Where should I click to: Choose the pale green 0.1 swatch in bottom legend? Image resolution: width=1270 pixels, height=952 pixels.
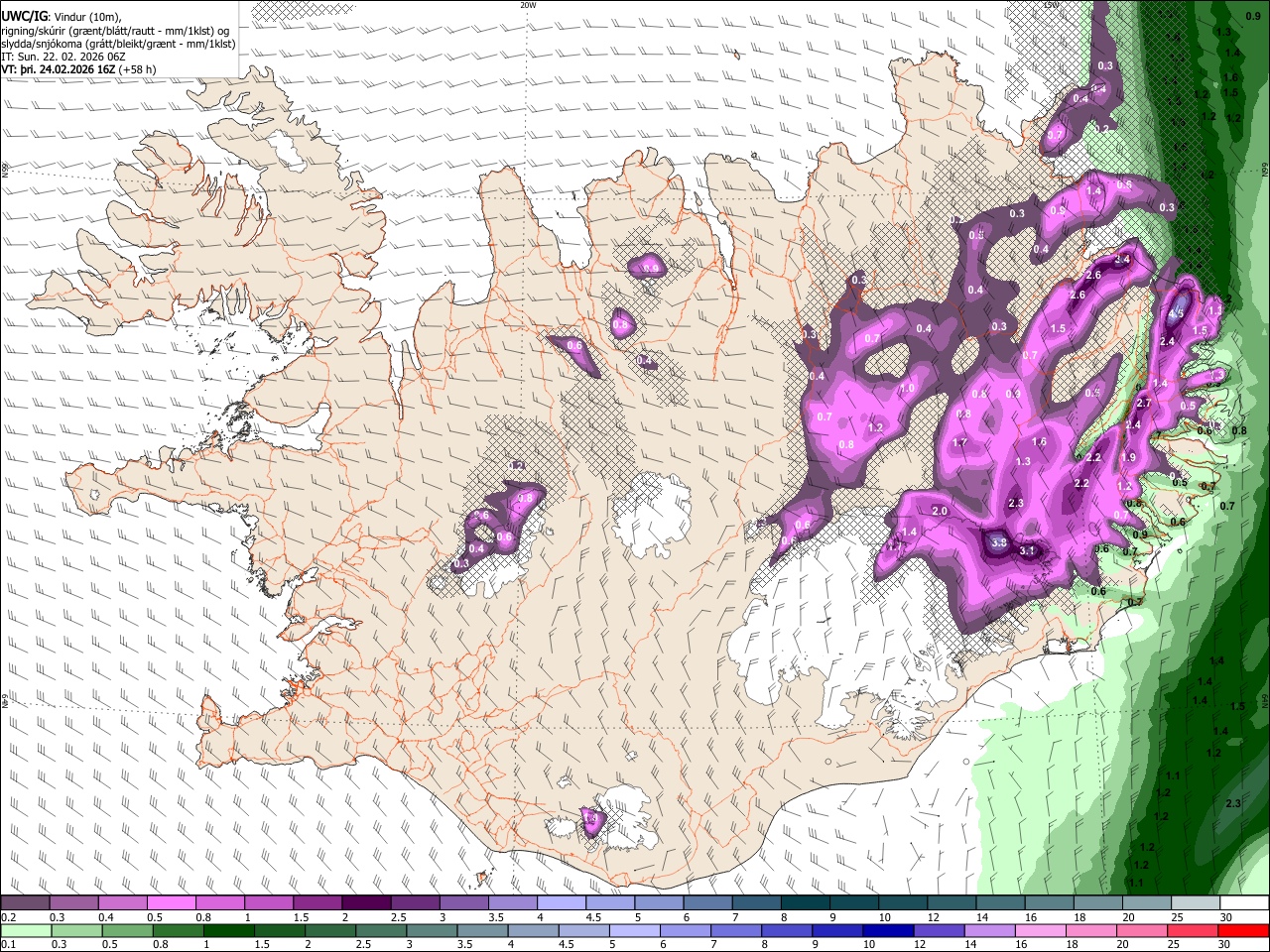tap(26, 930)
